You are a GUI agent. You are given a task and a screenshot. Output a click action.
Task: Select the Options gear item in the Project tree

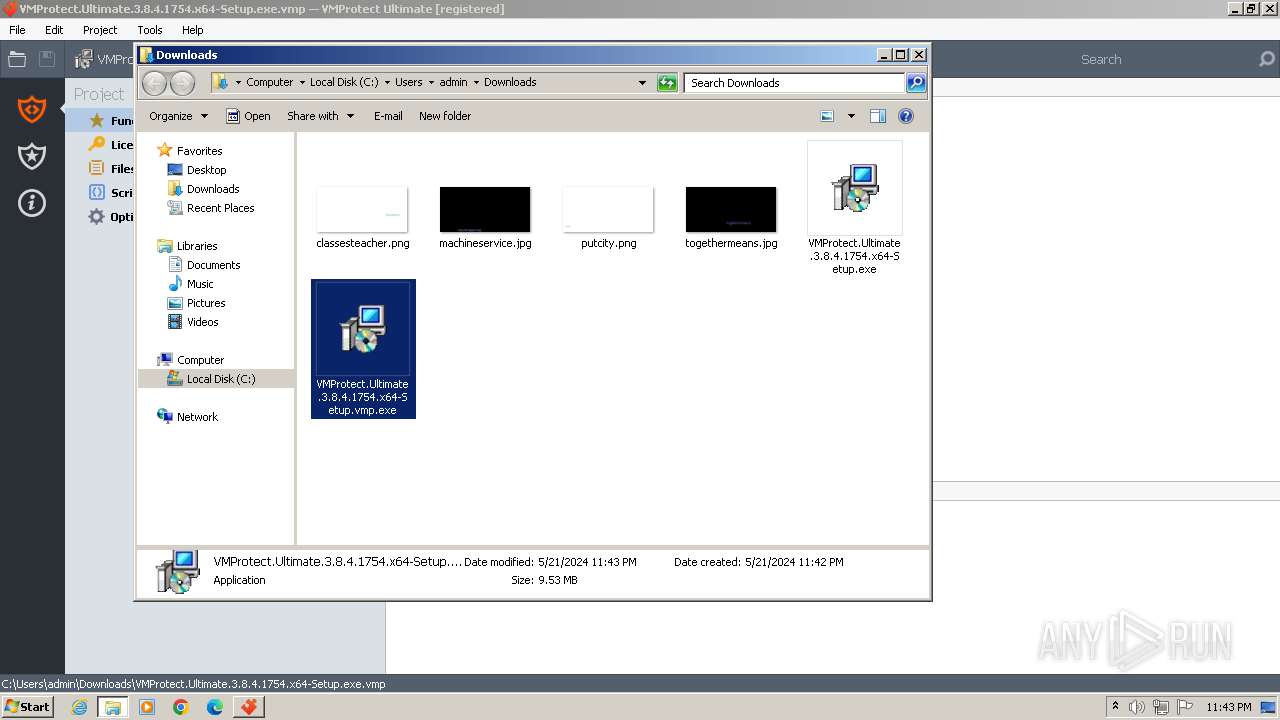pos(110,217)
